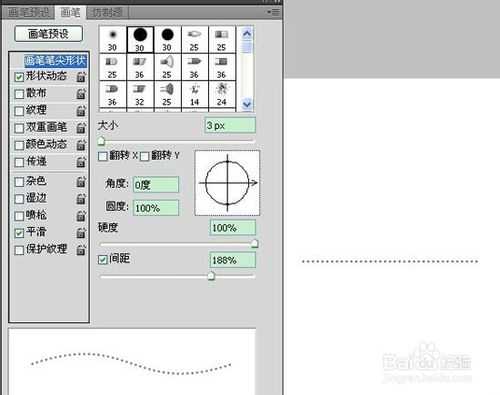Click the brush list scroll up arrow

[247, 33]
